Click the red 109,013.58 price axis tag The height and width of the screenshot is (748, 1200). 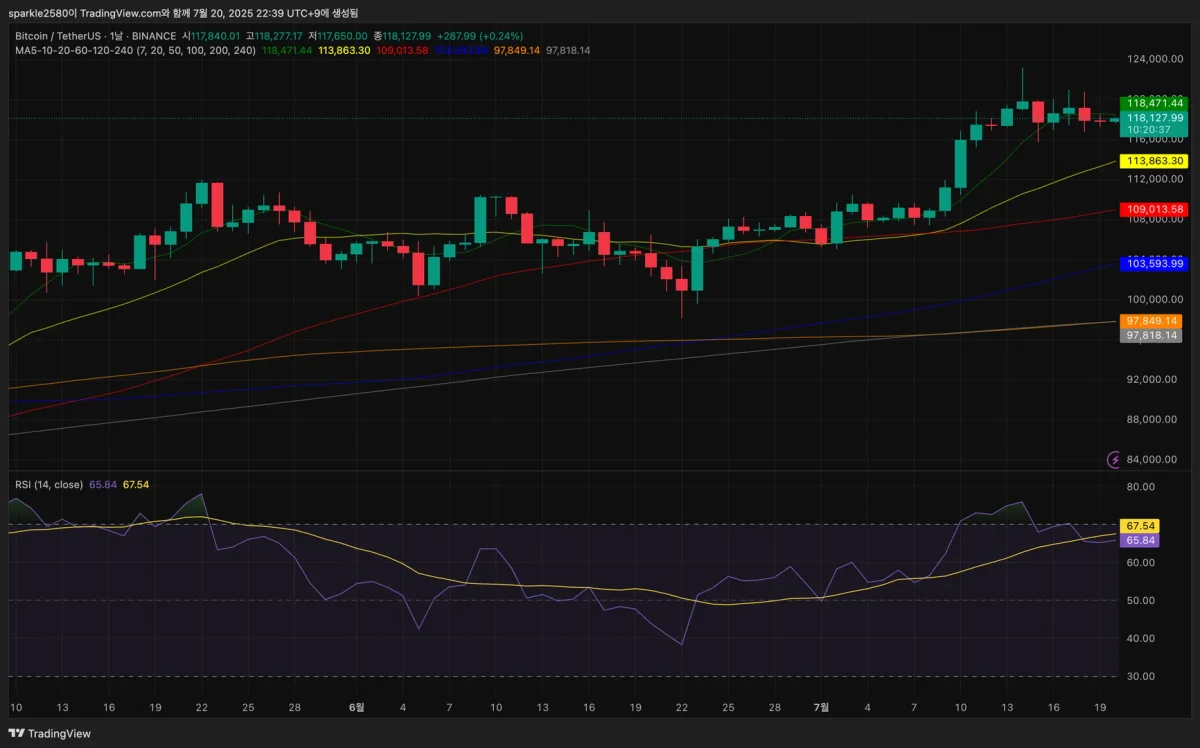[1154, 209]
